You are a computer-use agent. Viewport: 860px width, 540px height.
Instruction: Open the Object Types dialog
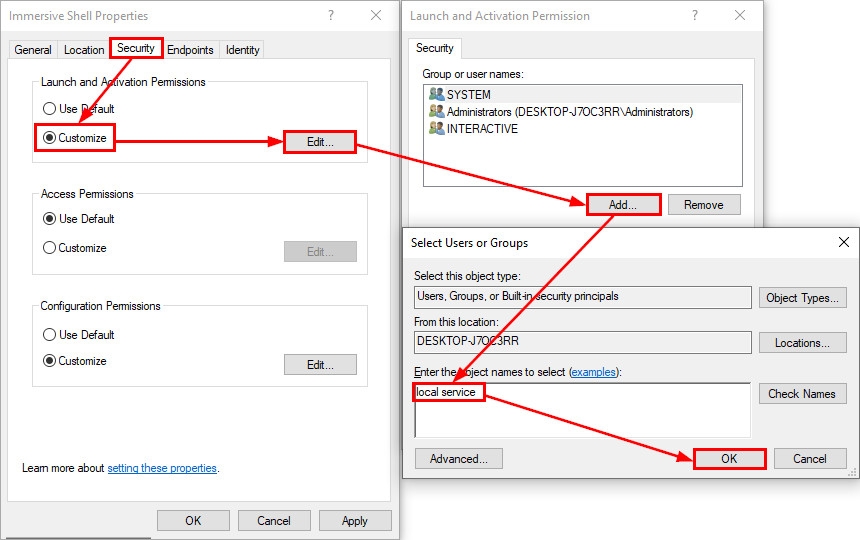click(802, 298)
